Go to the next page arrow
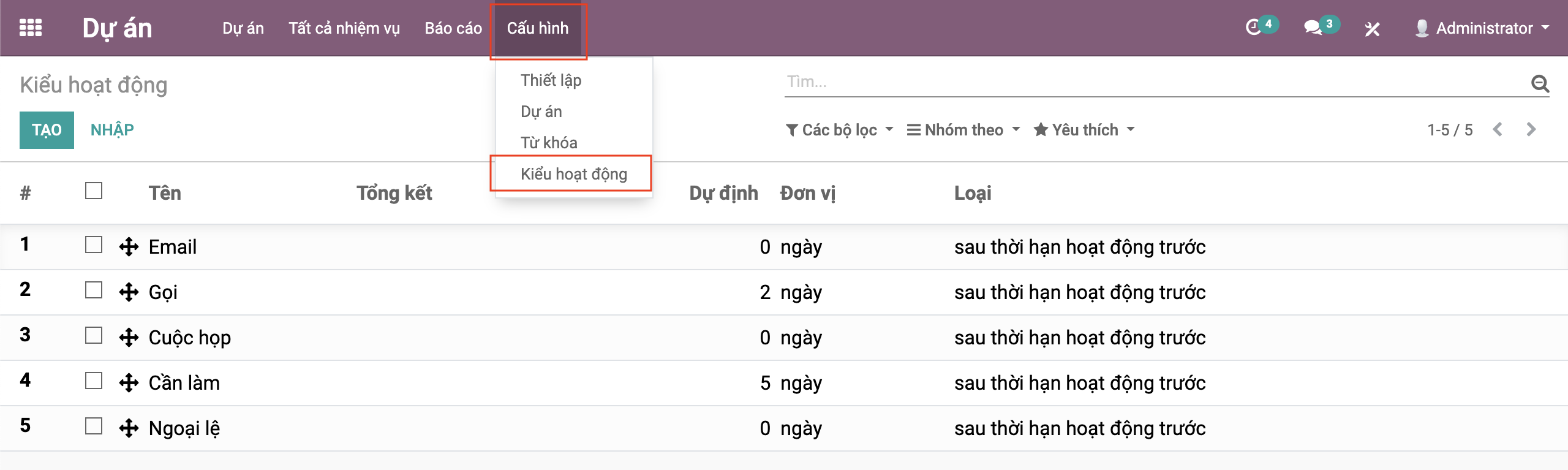The height and width of the screenshot is (470, 1568). (x=1531, y=130)
